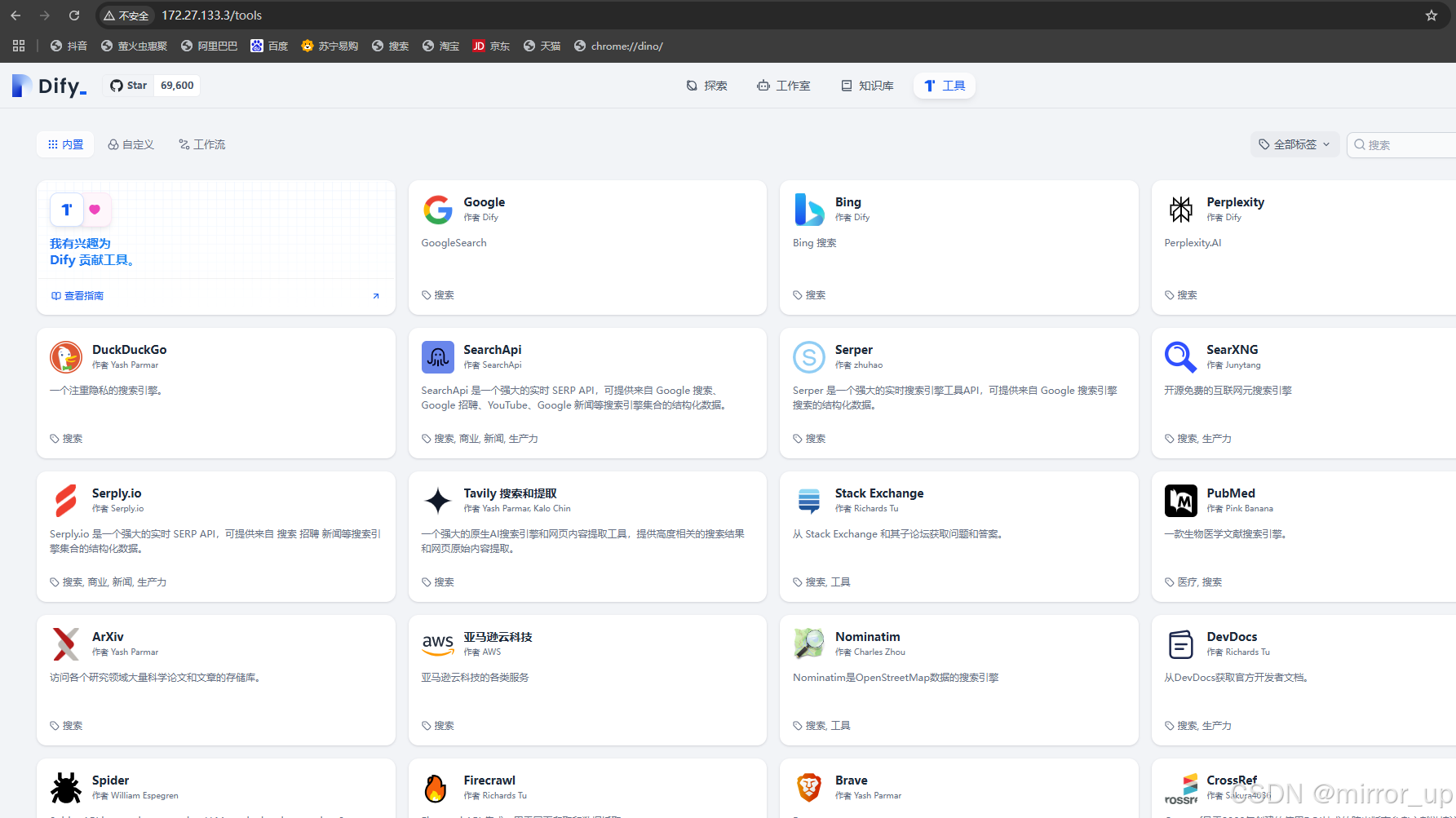Click the Nominatim card title

point(868,637)
